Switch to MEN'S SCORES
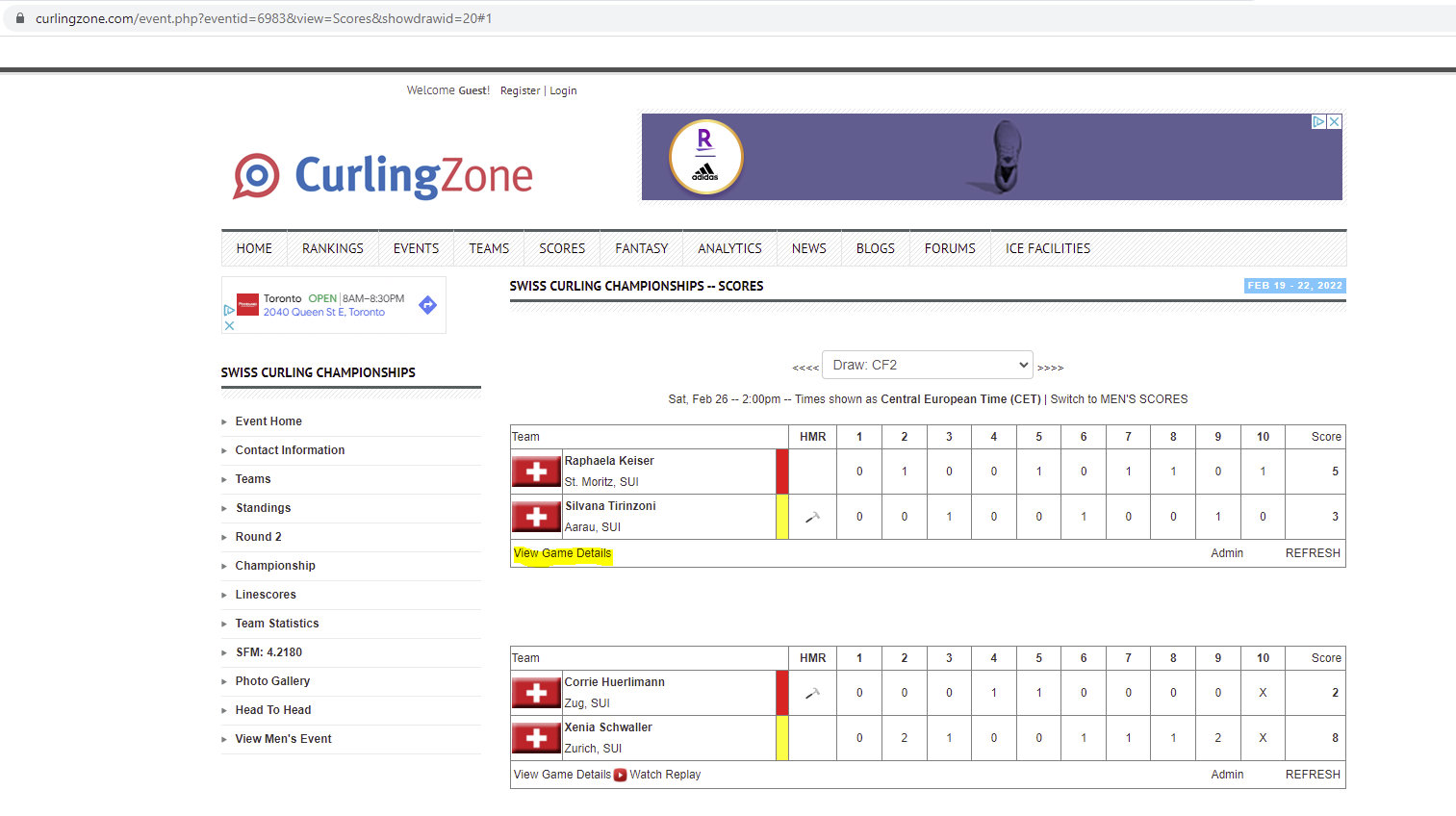This screenshot has width=1456, height=816. coord(1118,399)
